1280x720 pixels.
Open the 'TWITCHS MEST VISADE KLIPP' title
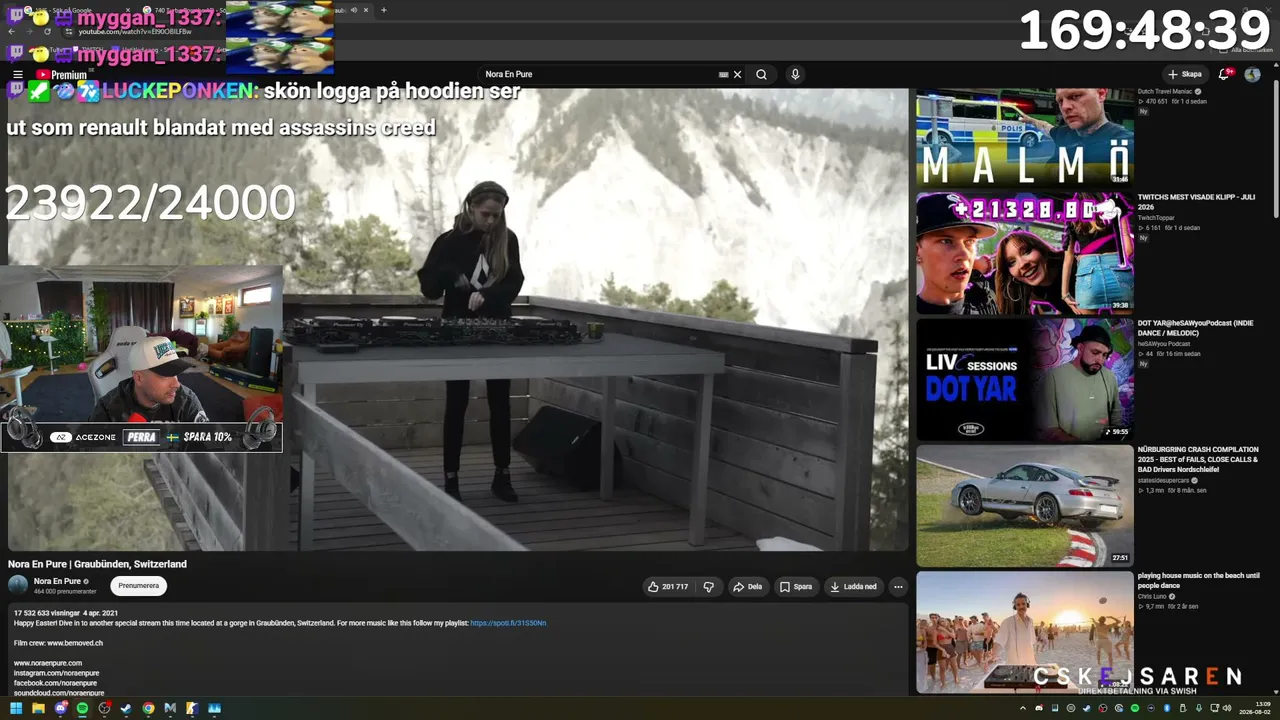(x=1196, y=202)
